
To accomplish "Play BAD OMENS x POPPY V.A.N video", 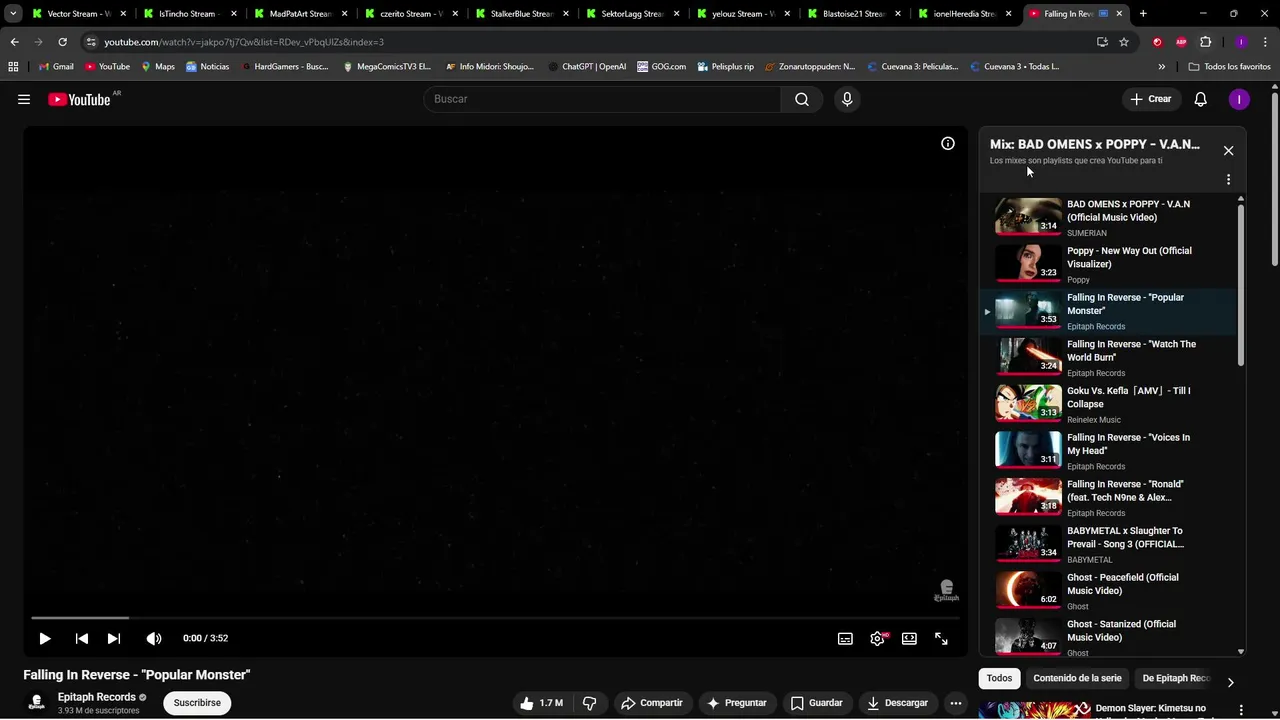I will 1108,217.
